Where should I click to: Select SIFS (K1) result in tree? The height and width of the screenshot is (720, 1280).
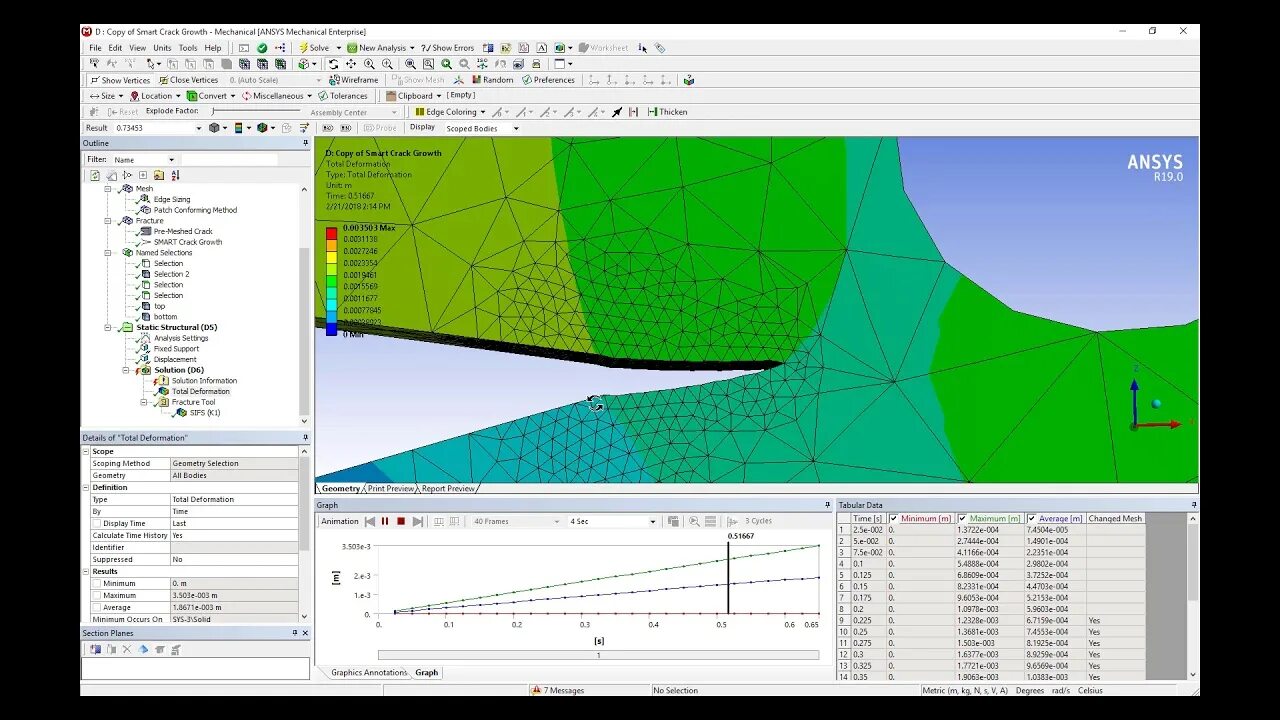coord(205,413)
